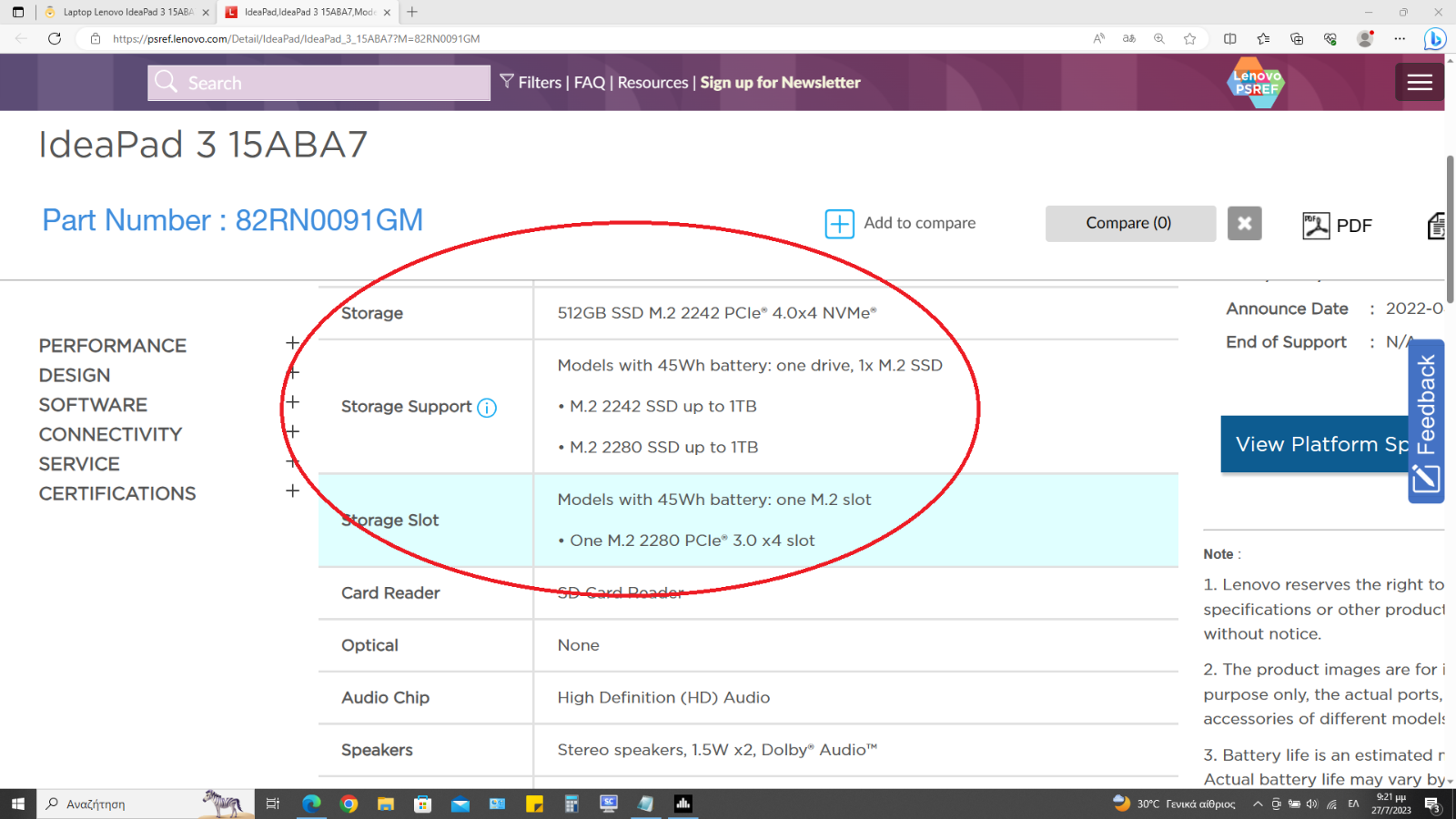Close the Laptop Lenovo IdeaPad tab
This screenshot has height=819, width=1456.
coord(205,12)
